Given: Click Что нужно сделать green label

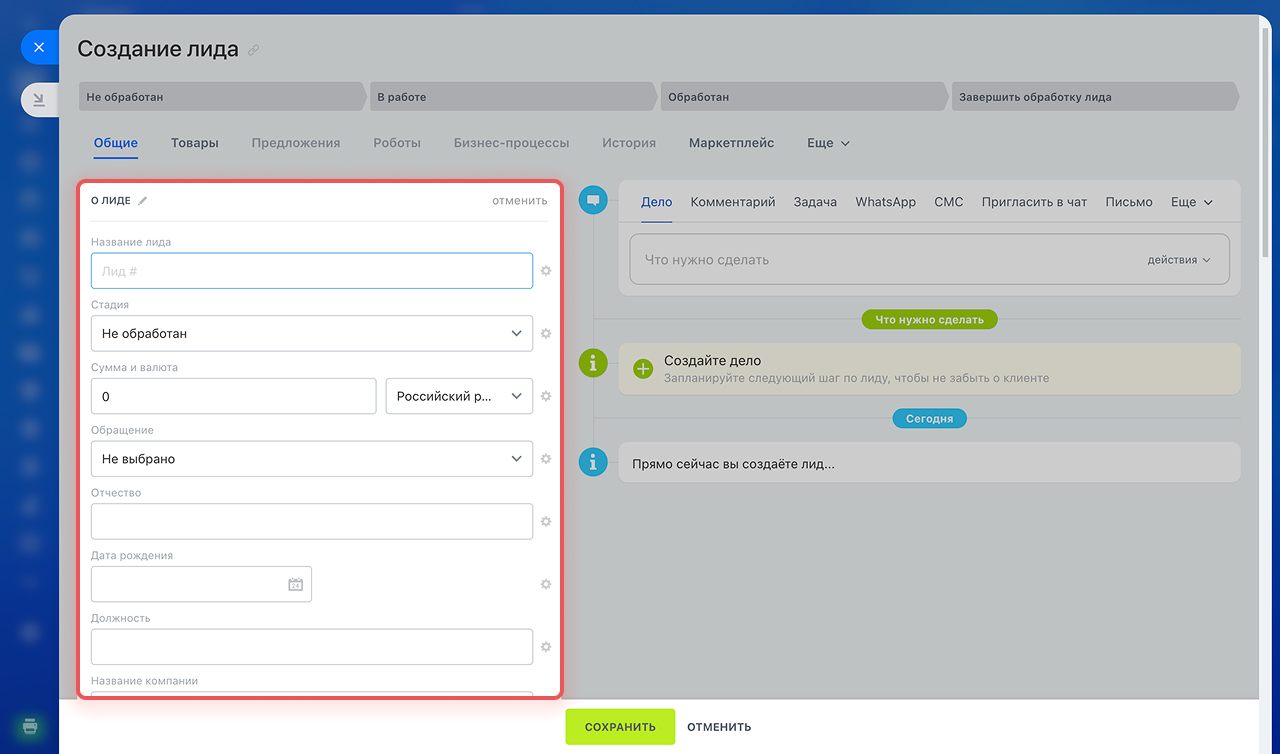Looking at the screenshot, I should (x=930, y=320).
